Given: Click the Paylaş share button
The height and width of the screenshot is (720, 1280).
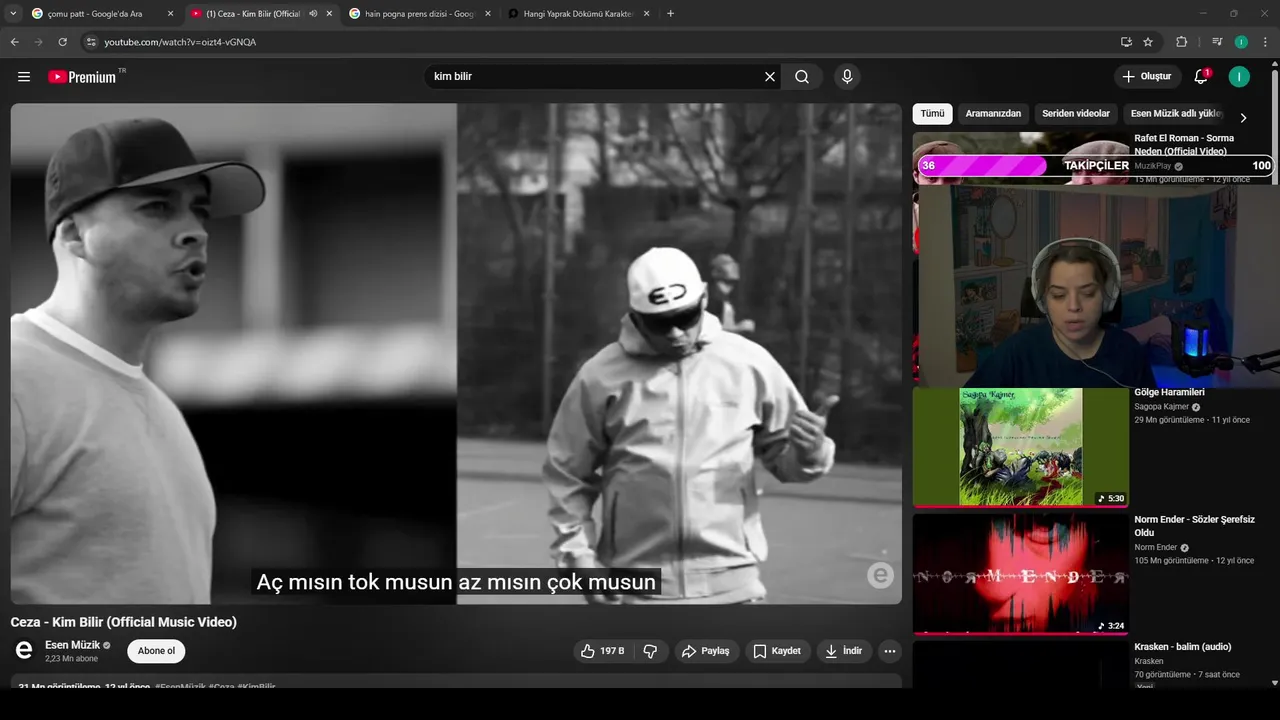Looking at the screenshot, I should point(706,651).
